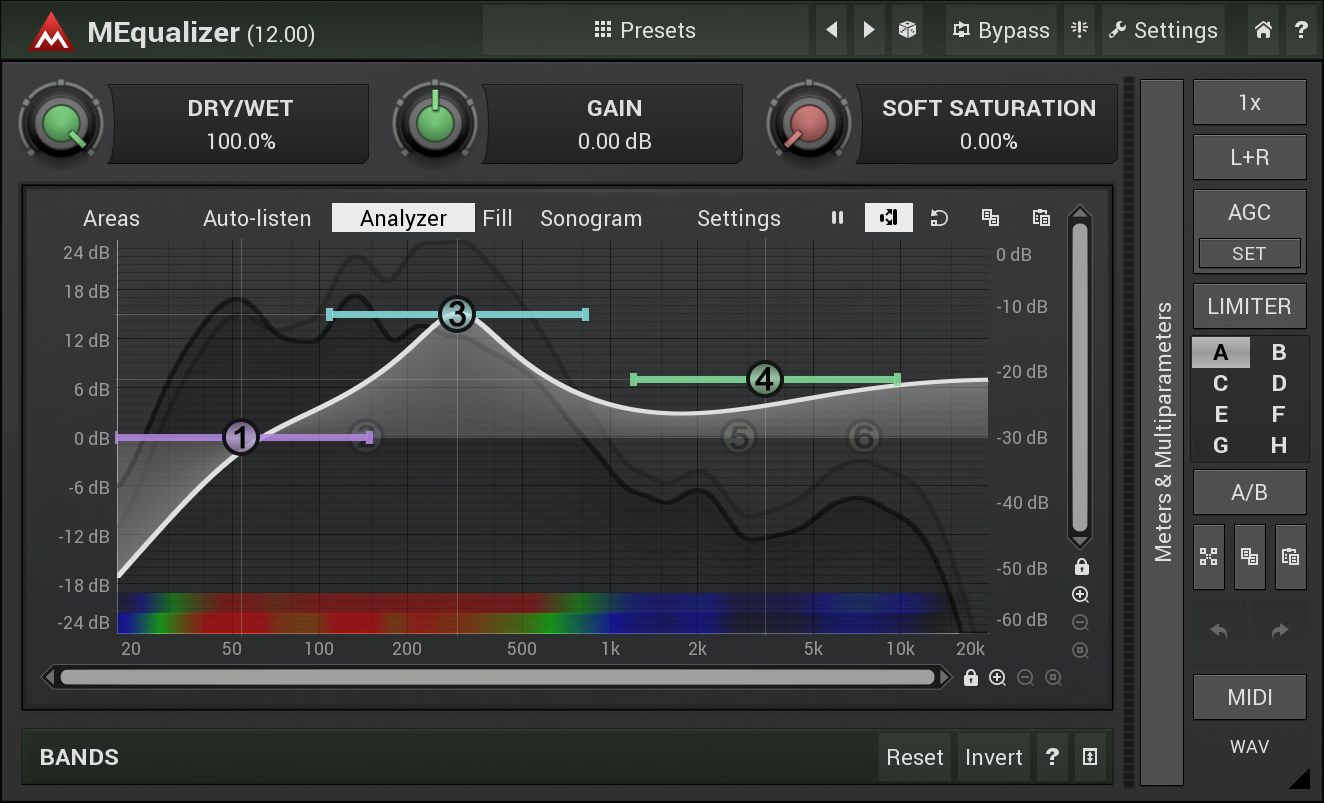Click the Gain knob
This screenshot has width=1324, height=803.
pos(434,124)
